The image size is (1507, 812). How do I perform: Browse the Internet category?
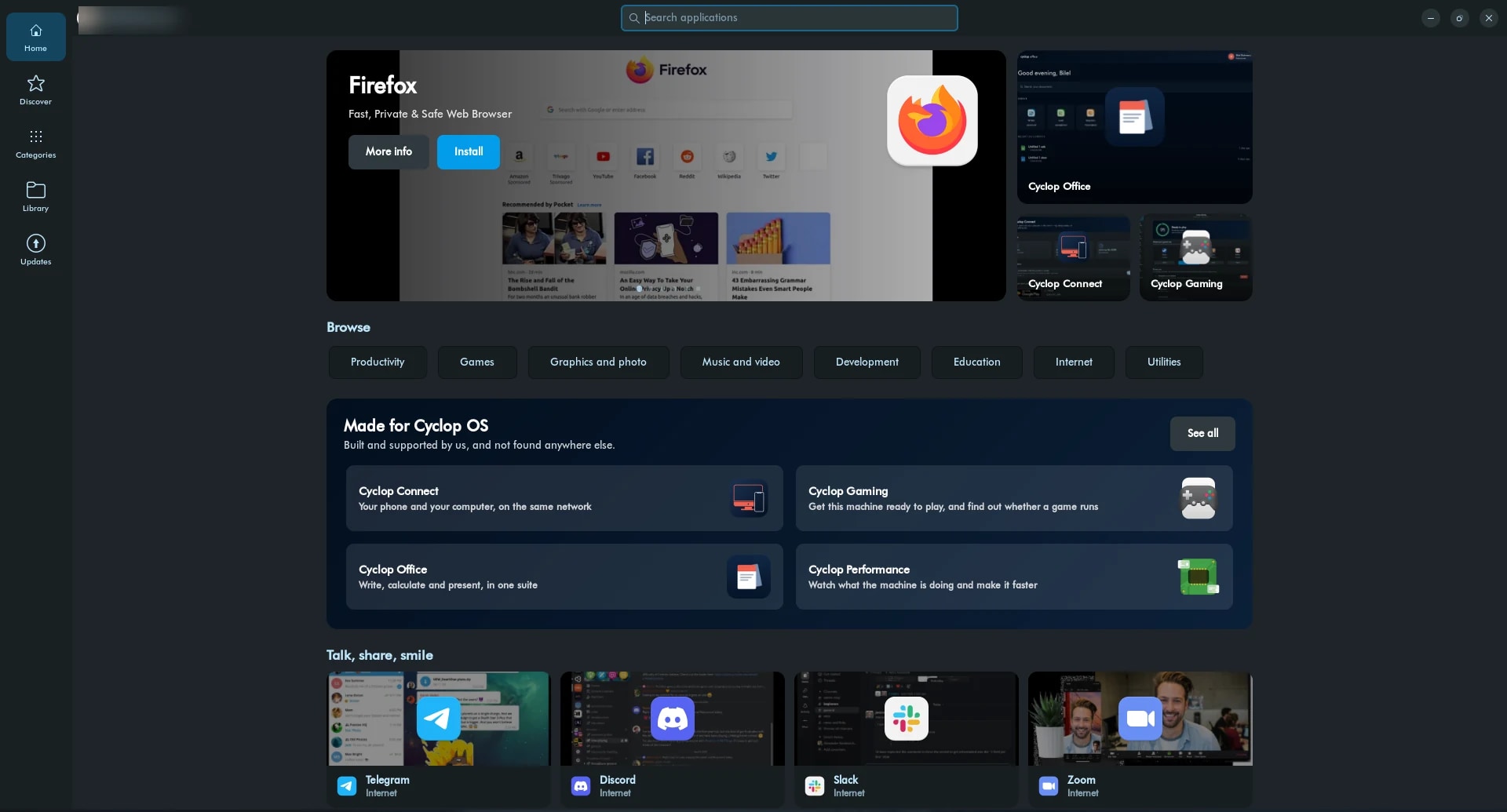coord(1074,362)
